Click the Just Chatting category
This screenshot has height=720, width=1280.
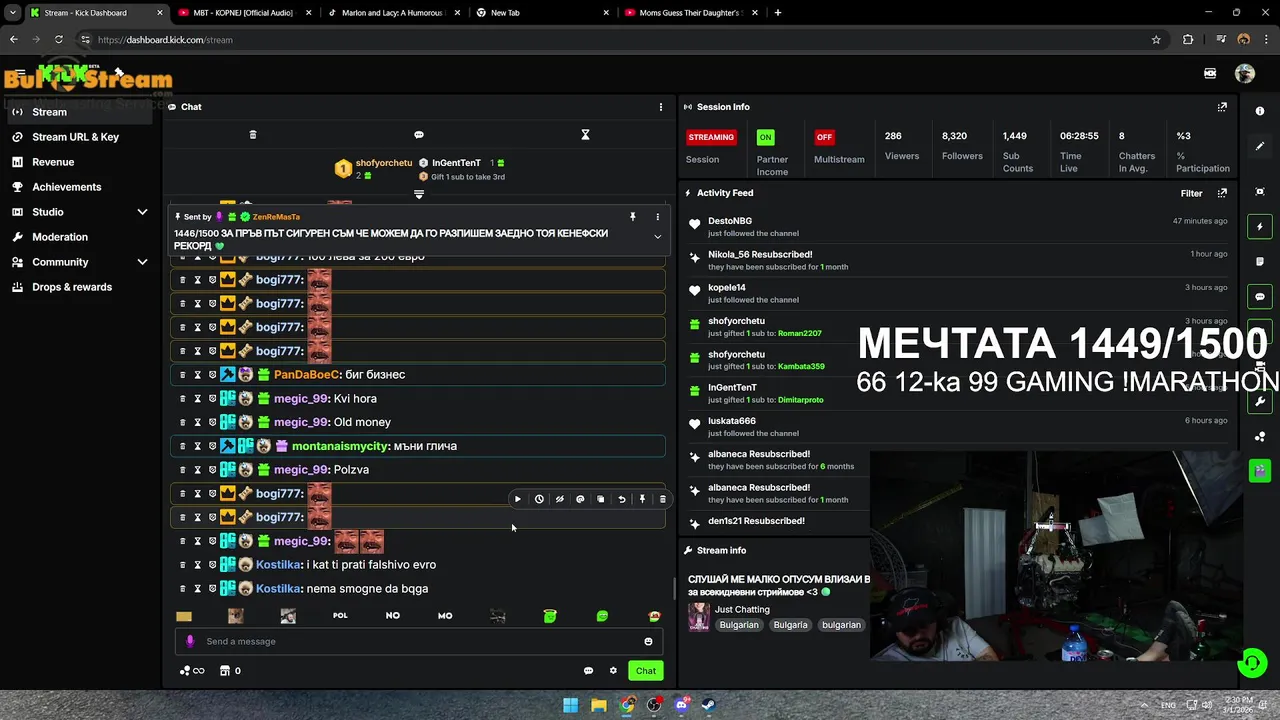pos(742,609)
